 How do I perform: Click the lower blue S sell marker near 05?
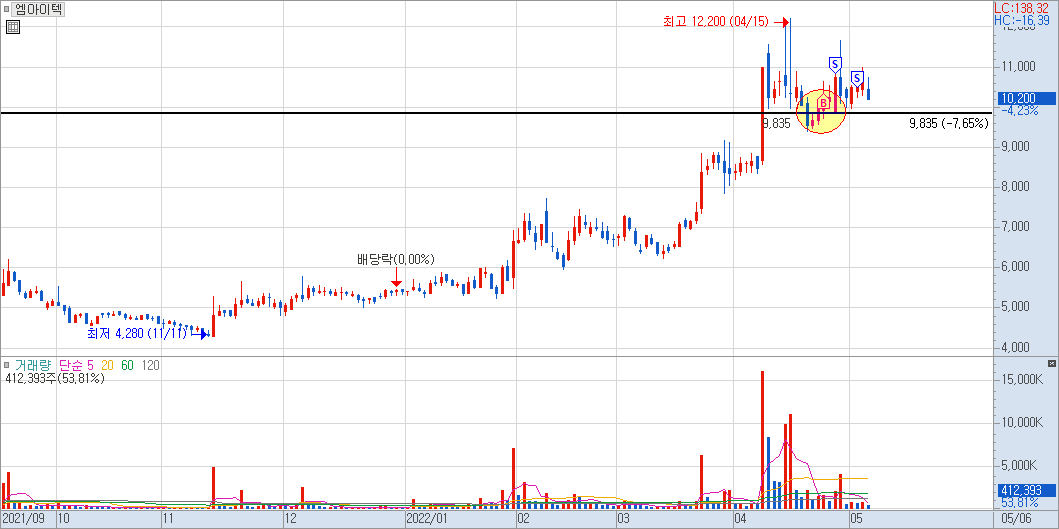pos(858,78)
